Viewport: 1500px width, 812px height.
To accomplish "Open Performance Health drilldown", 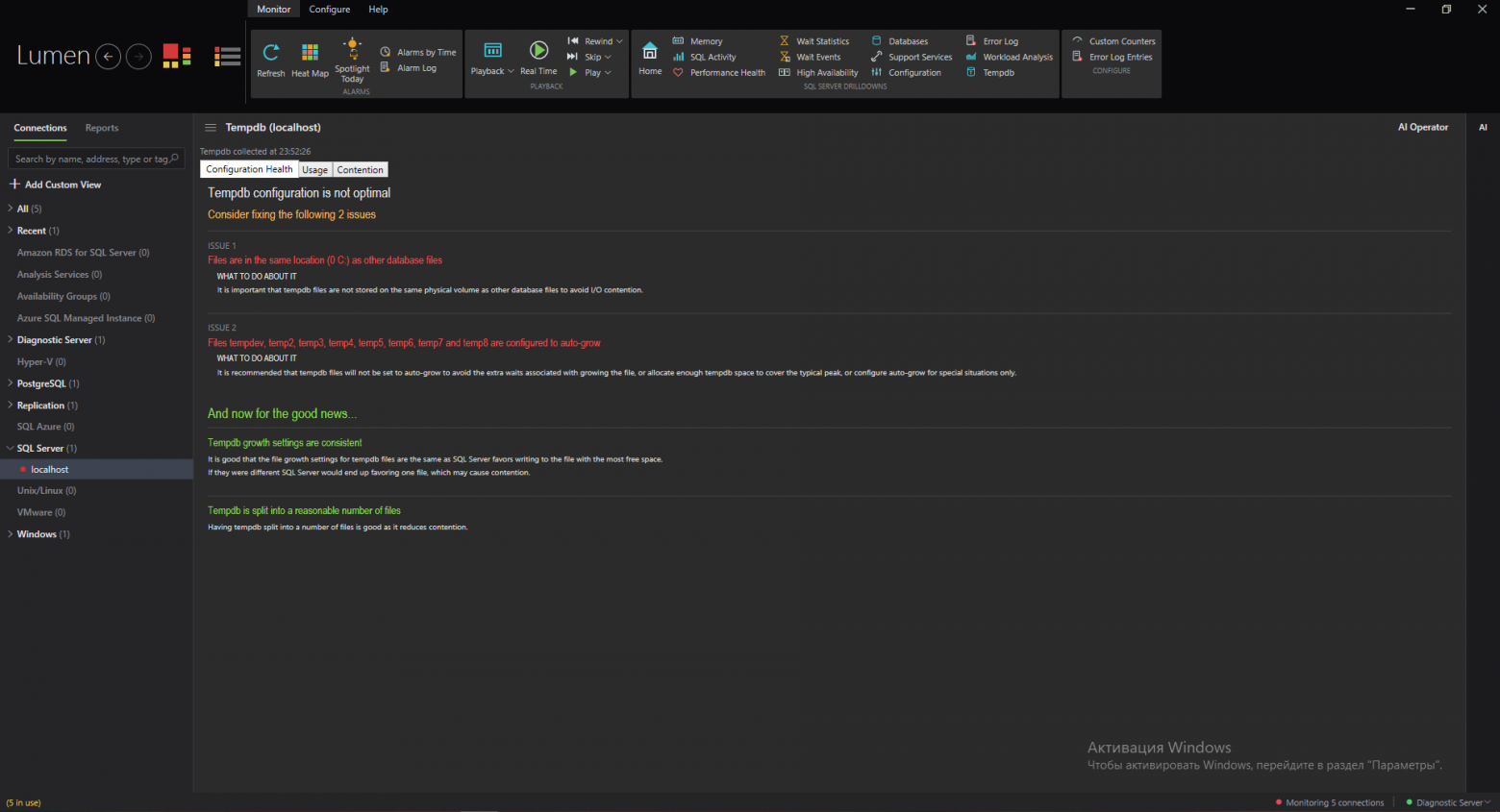I will (x=719, y=72).
